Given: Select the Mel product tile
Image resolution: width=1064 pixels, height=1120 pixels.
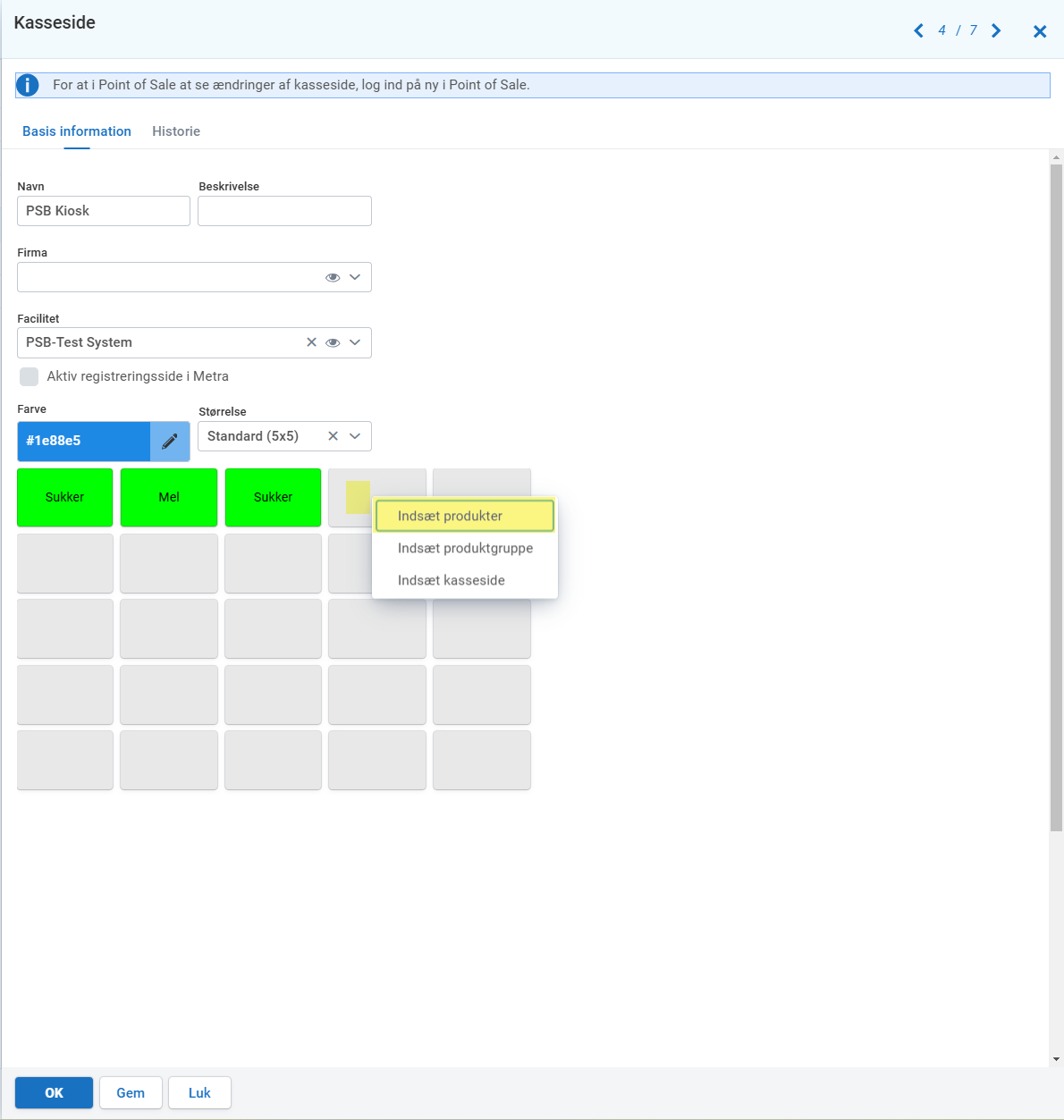Looking at the screenshot, I should click(x=169, y=497).
